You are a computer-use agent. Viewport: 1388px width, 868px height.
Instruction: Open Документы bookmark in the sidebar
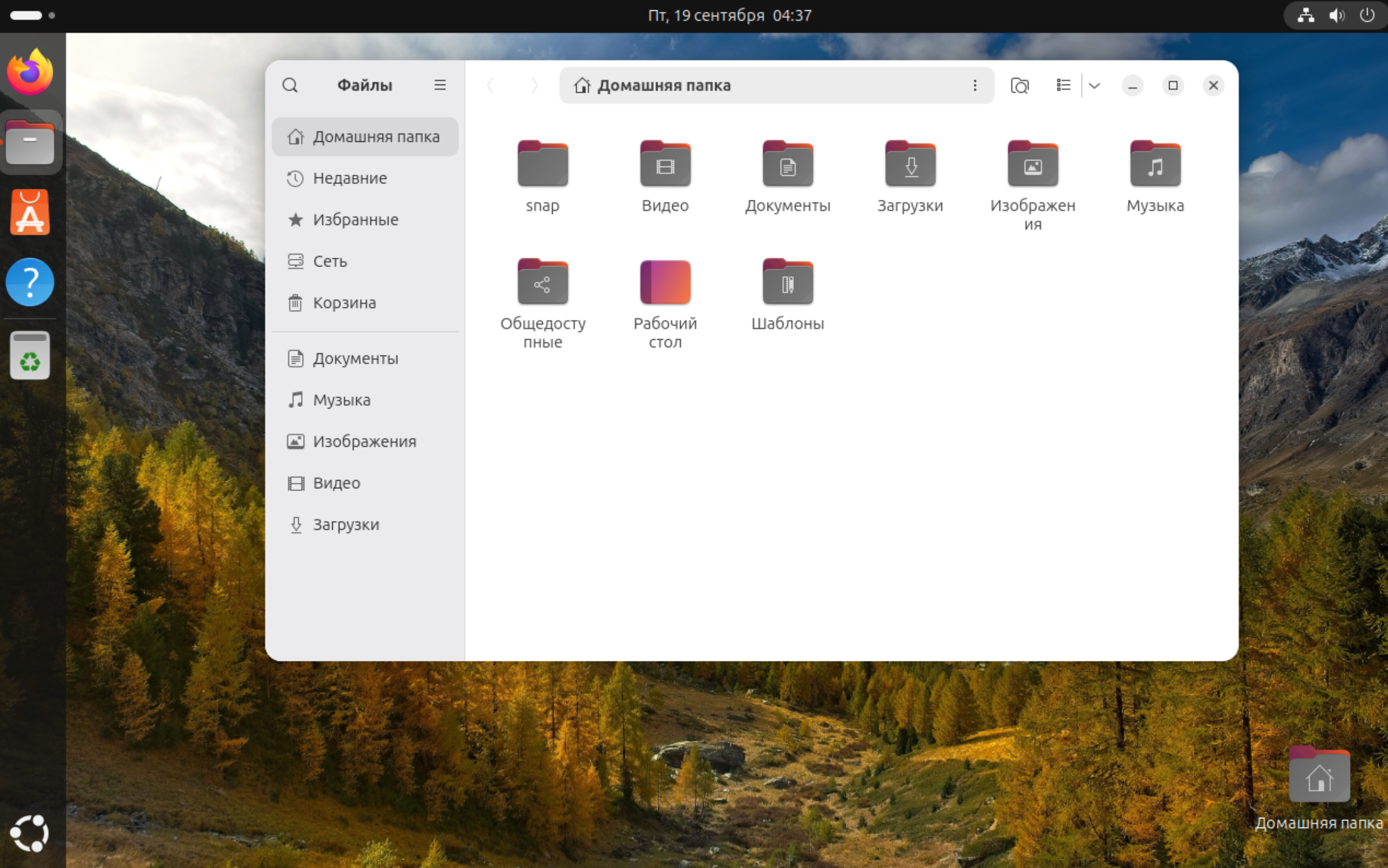(x=365, y=358)
